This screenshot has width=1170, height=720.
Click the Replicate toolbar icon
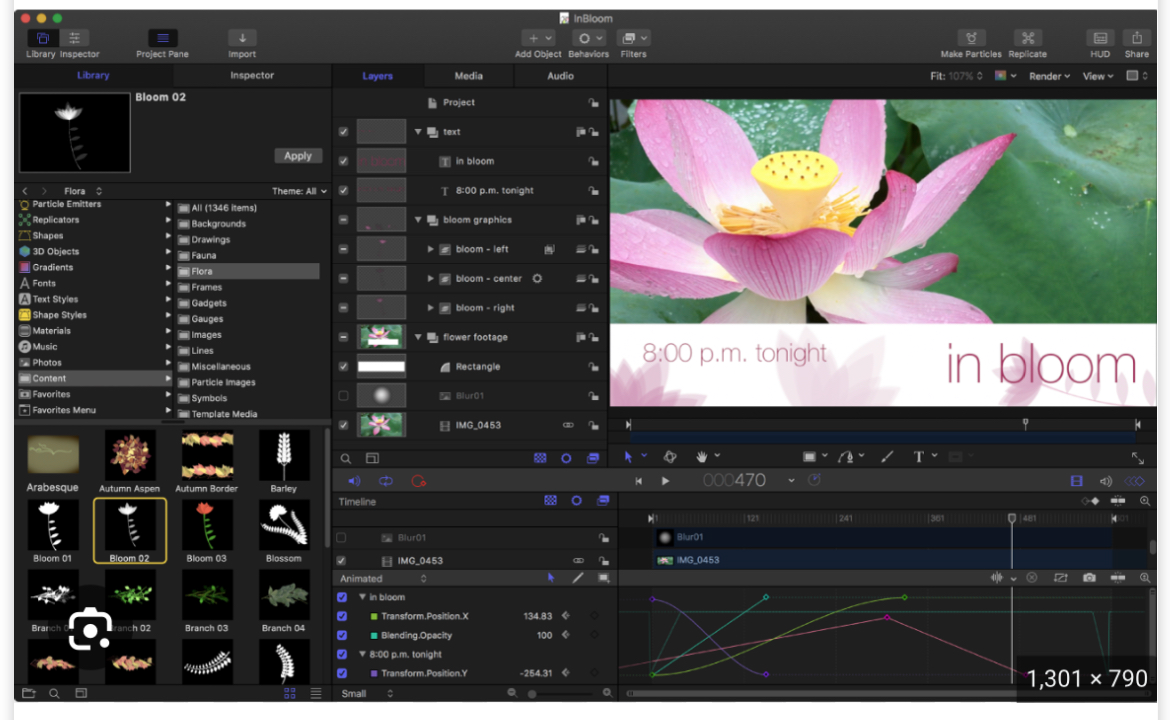pyautogui.click(x=1027, y=38)
